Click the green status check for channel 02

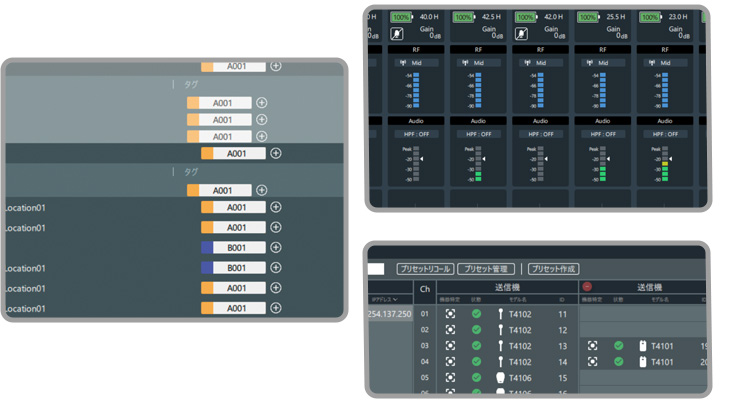tap(477, 330)
